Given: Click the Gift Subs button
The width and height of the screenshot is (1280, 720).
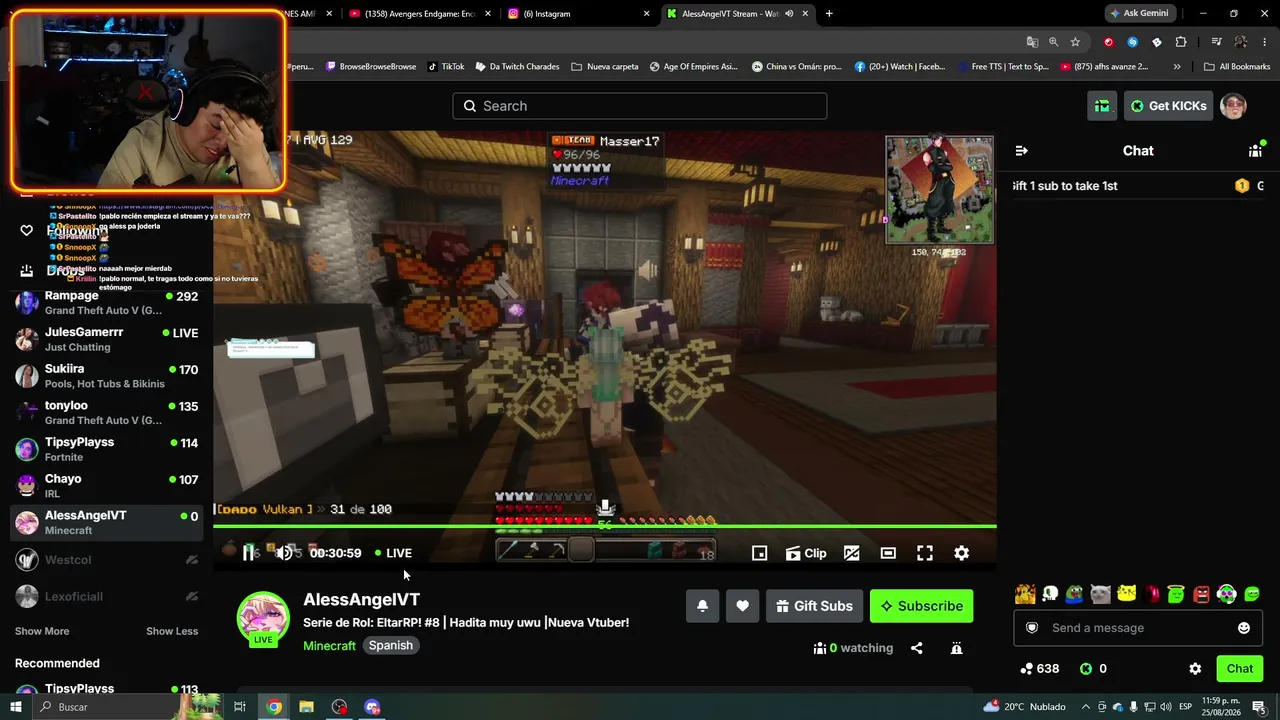Looking at the screenshot, I should tap(814, 606).
